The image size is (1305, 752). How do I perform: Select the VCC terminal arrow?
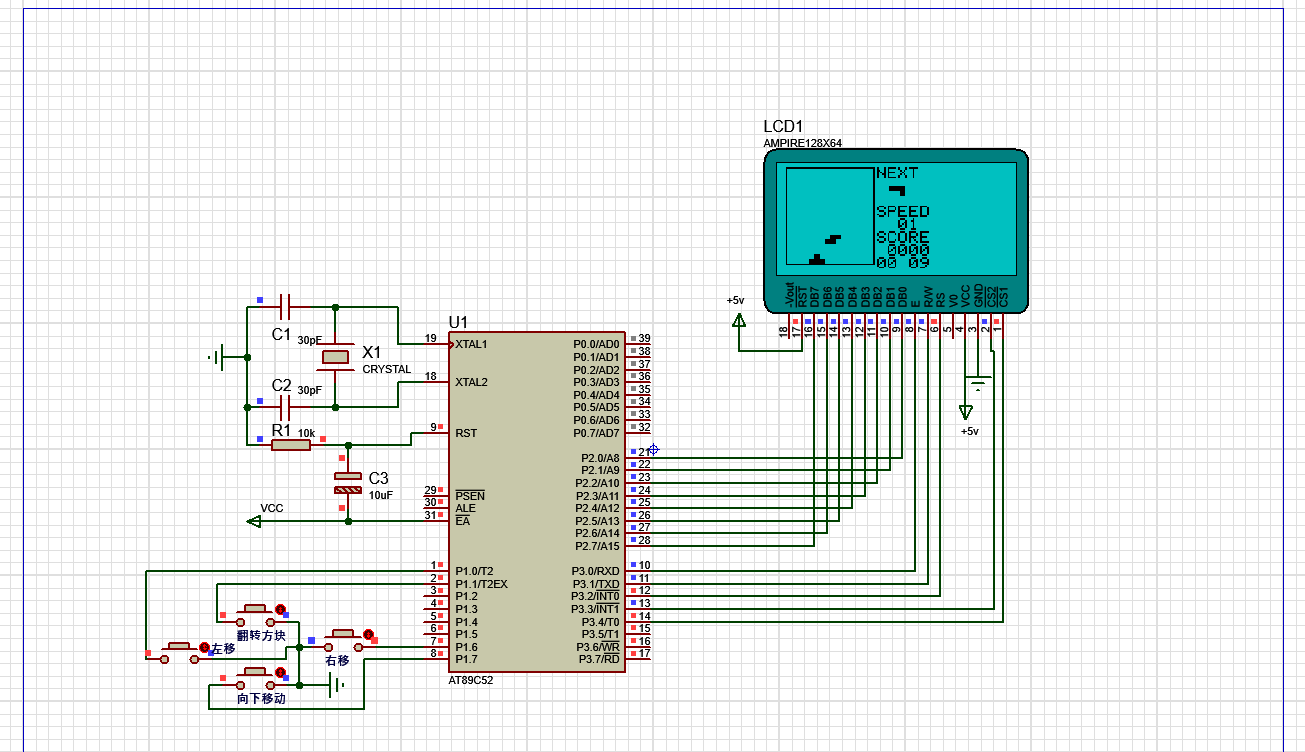pos(254,521)
